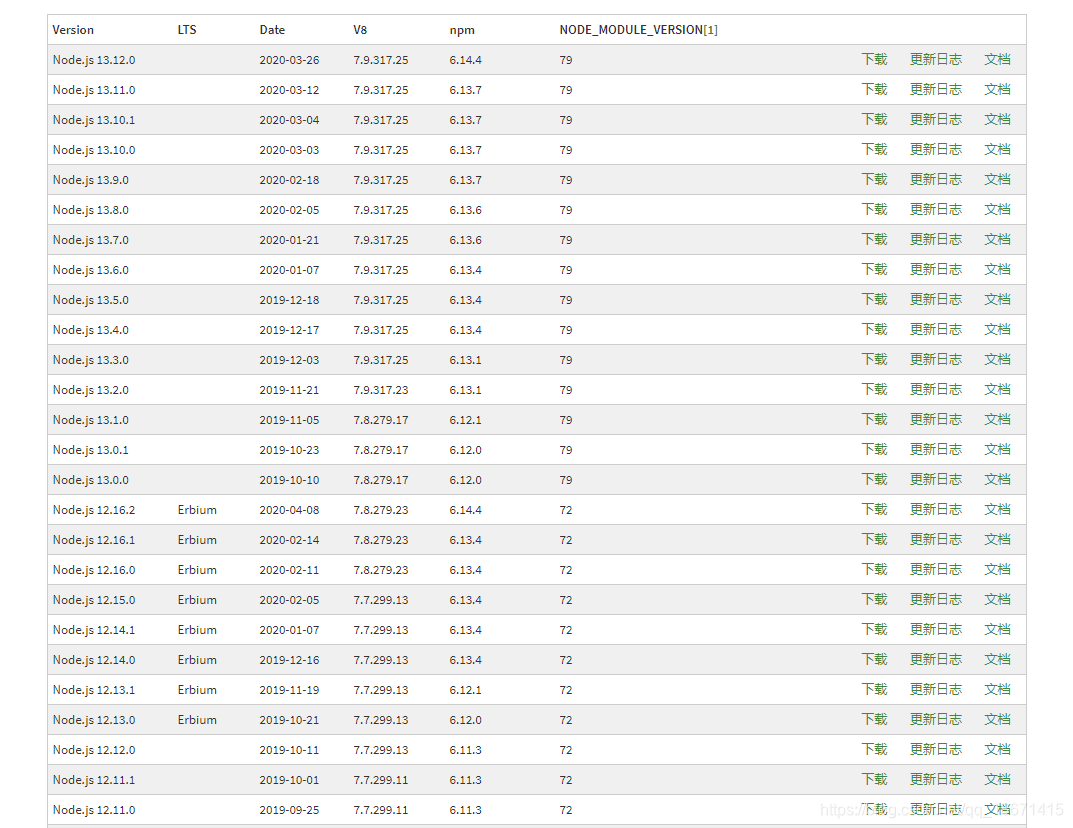The image size is (1073, 828).
Task: Select the Node.js 12.16.0 version text
Action: pos(94,570)
